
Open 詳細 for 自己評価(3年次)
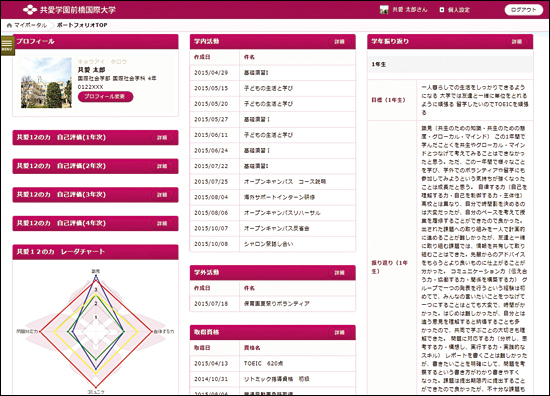pyautogui.click(x=162, y=195)
